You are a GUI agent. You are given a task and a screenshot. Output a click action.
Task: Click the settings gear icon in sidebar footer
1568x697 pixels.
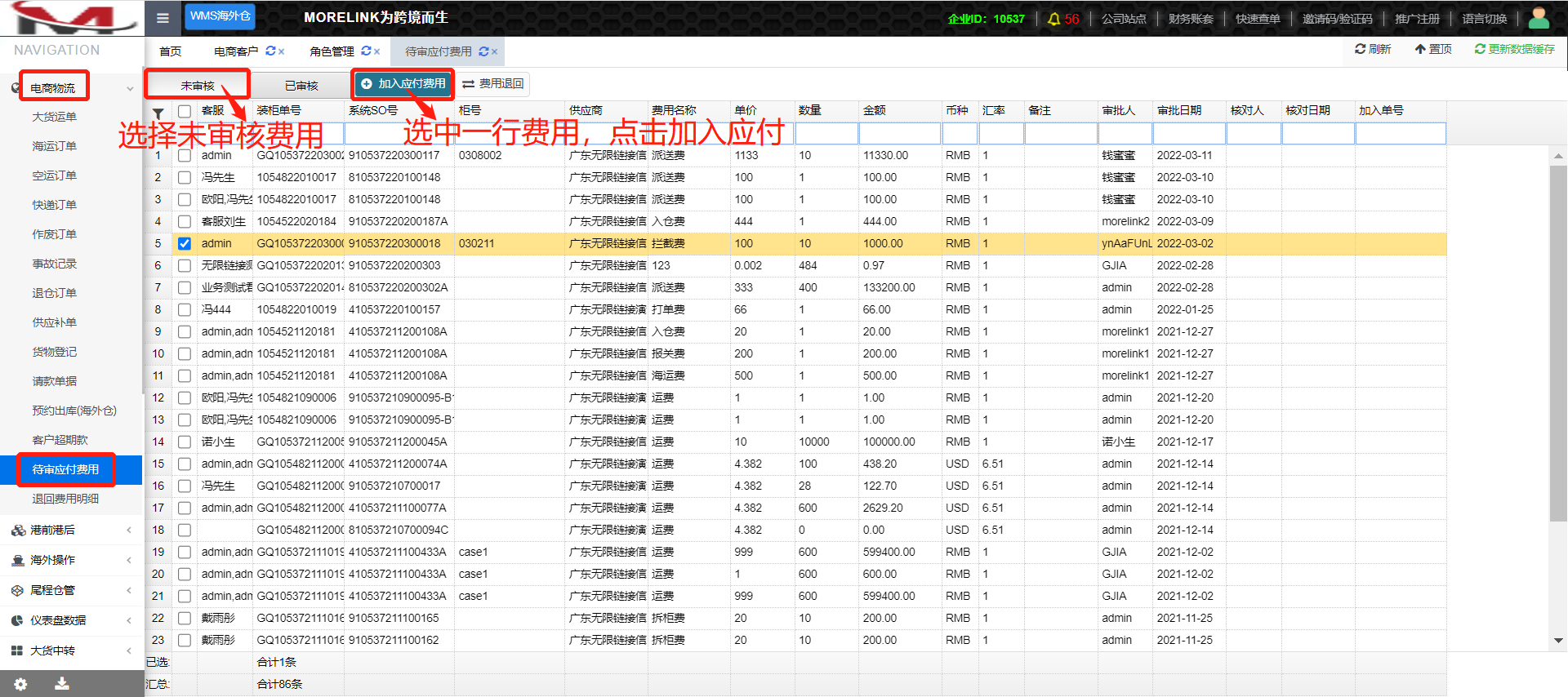20,684
